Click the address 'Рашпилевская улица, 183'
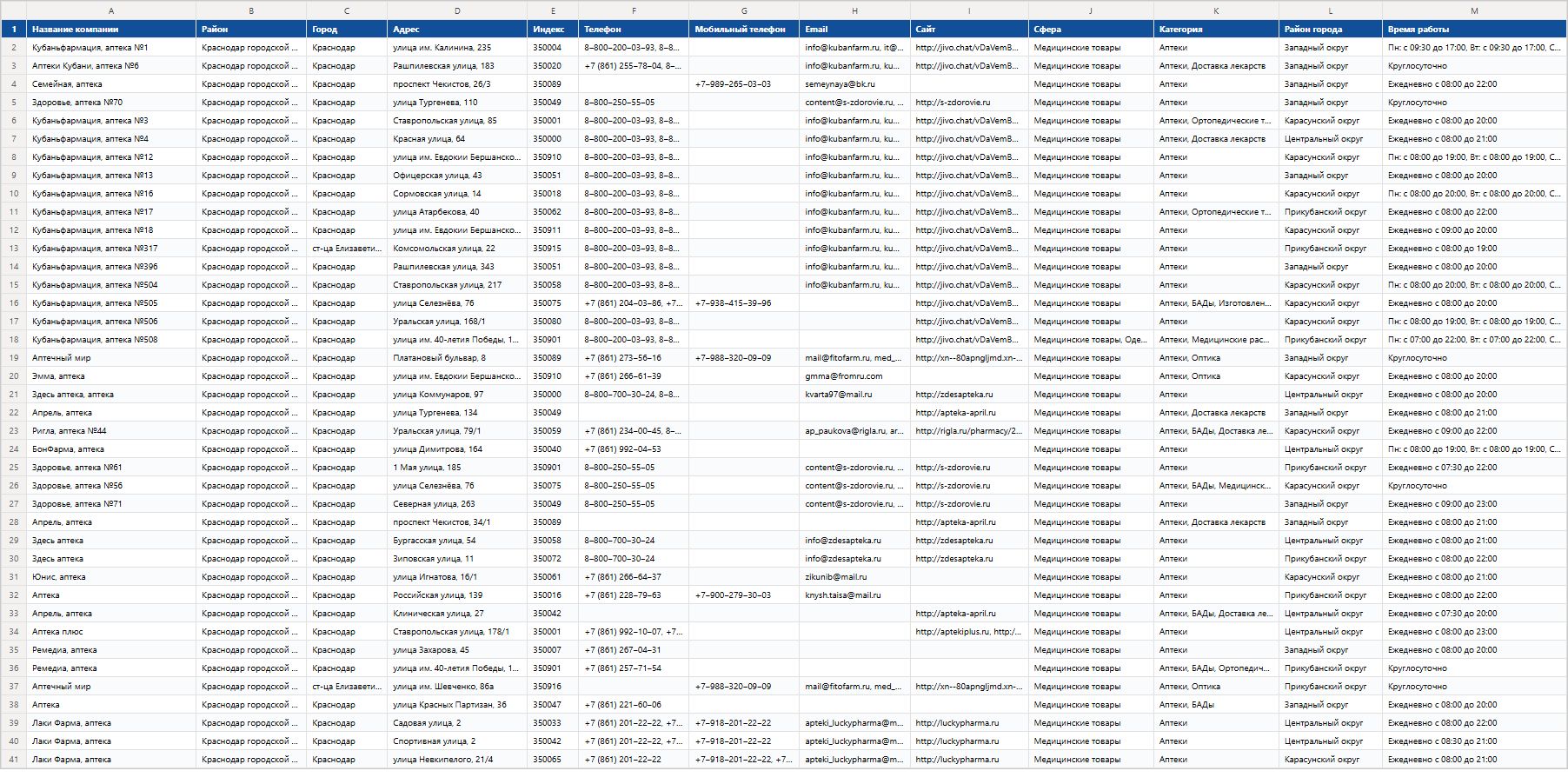The image size is (1568, 784). pos(457,66)
